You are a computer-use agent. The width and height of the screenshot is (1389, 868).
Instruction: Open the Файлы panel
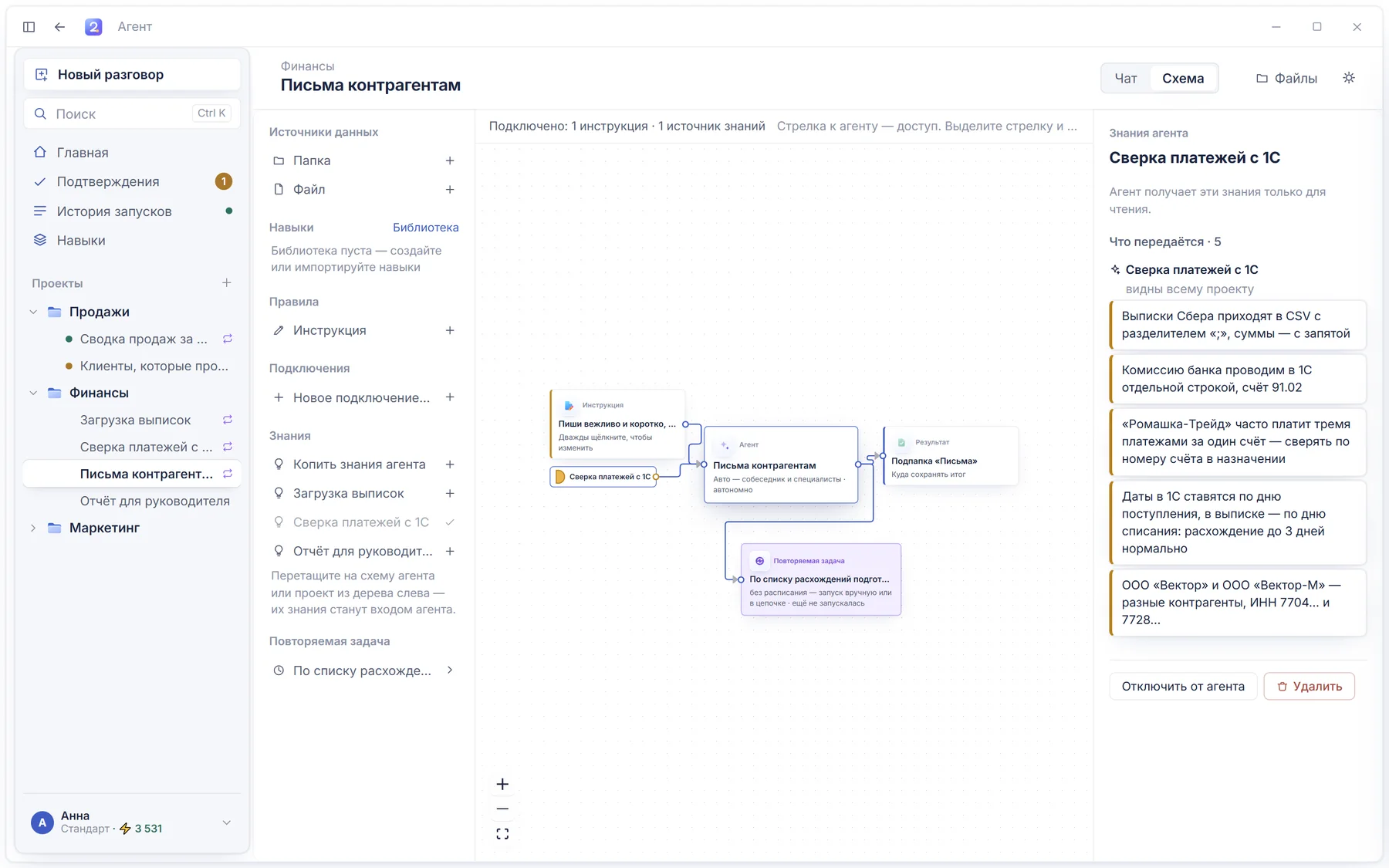coord(1286,78)
